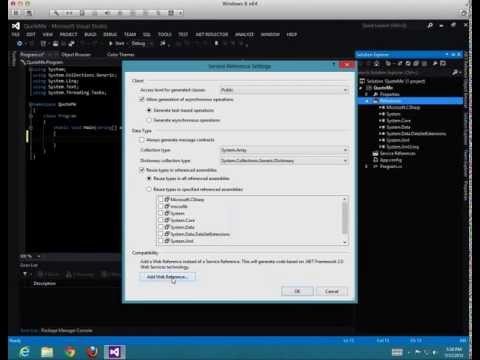Click the assemblies list scrollbar thumb
Screen dimensions: 480x360
[345, 217]
